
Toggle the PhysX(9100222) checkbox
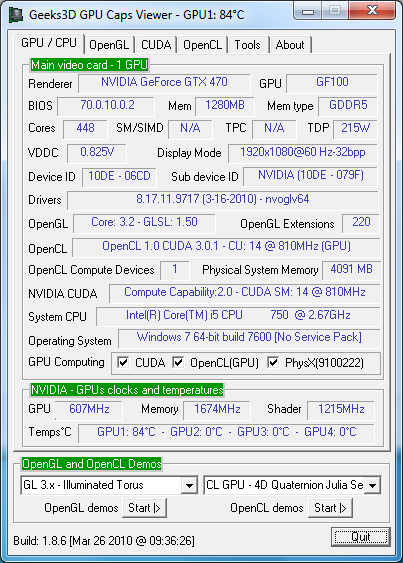[273, 362]
